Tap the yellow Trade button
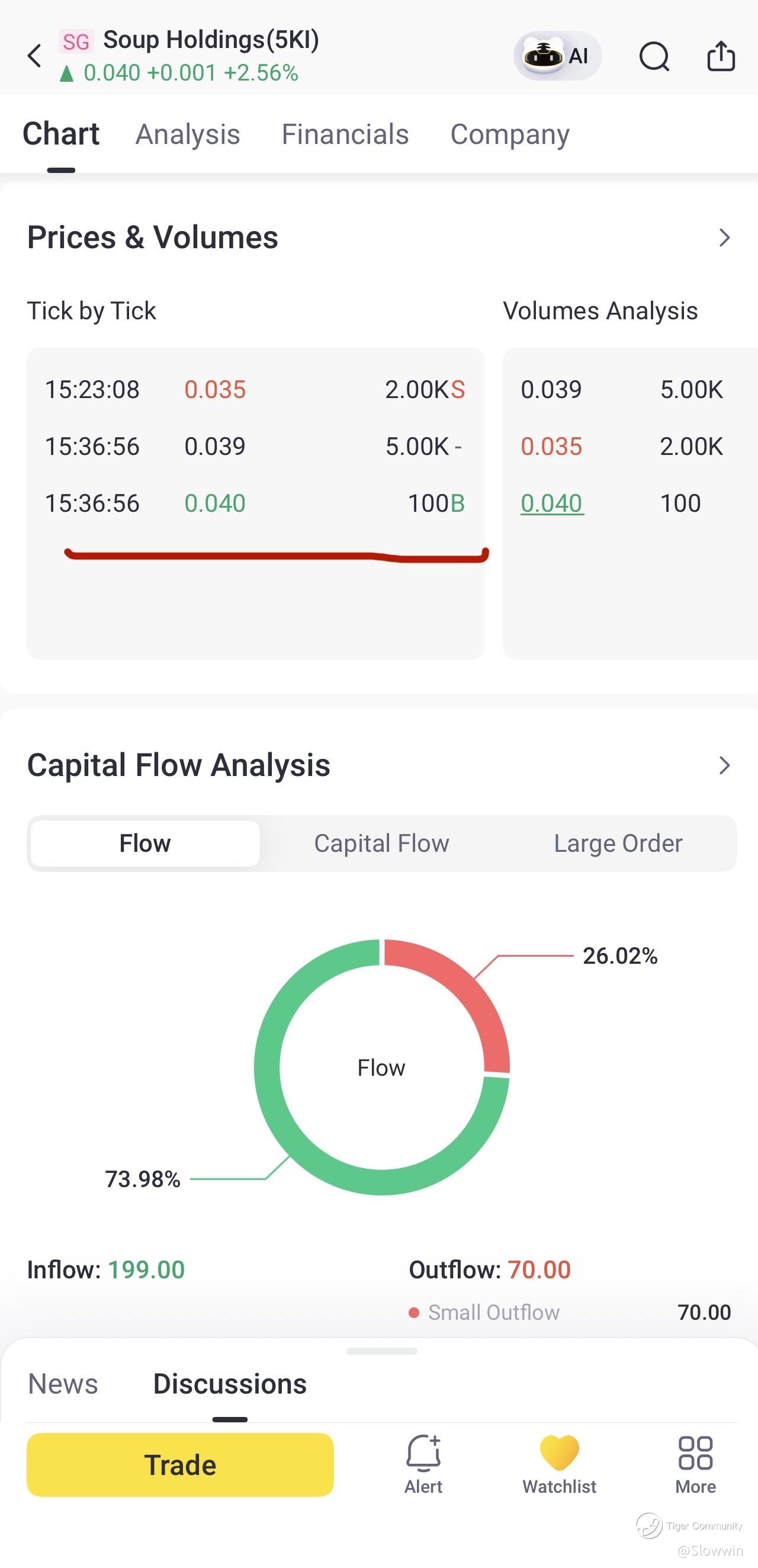The height and width of the screenshot is (1568, 758). tap(180, 1465)
